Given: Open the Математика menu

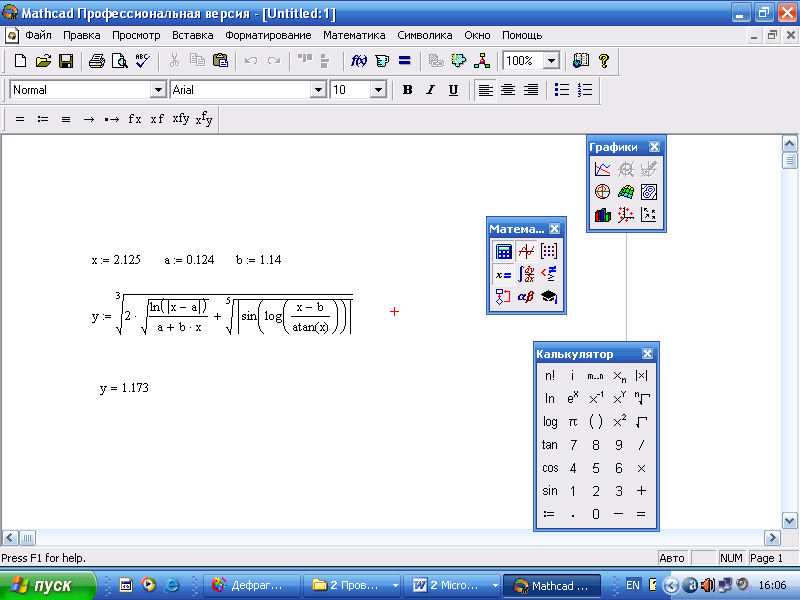Looking at the screenshot, I should tap(354, 35).
